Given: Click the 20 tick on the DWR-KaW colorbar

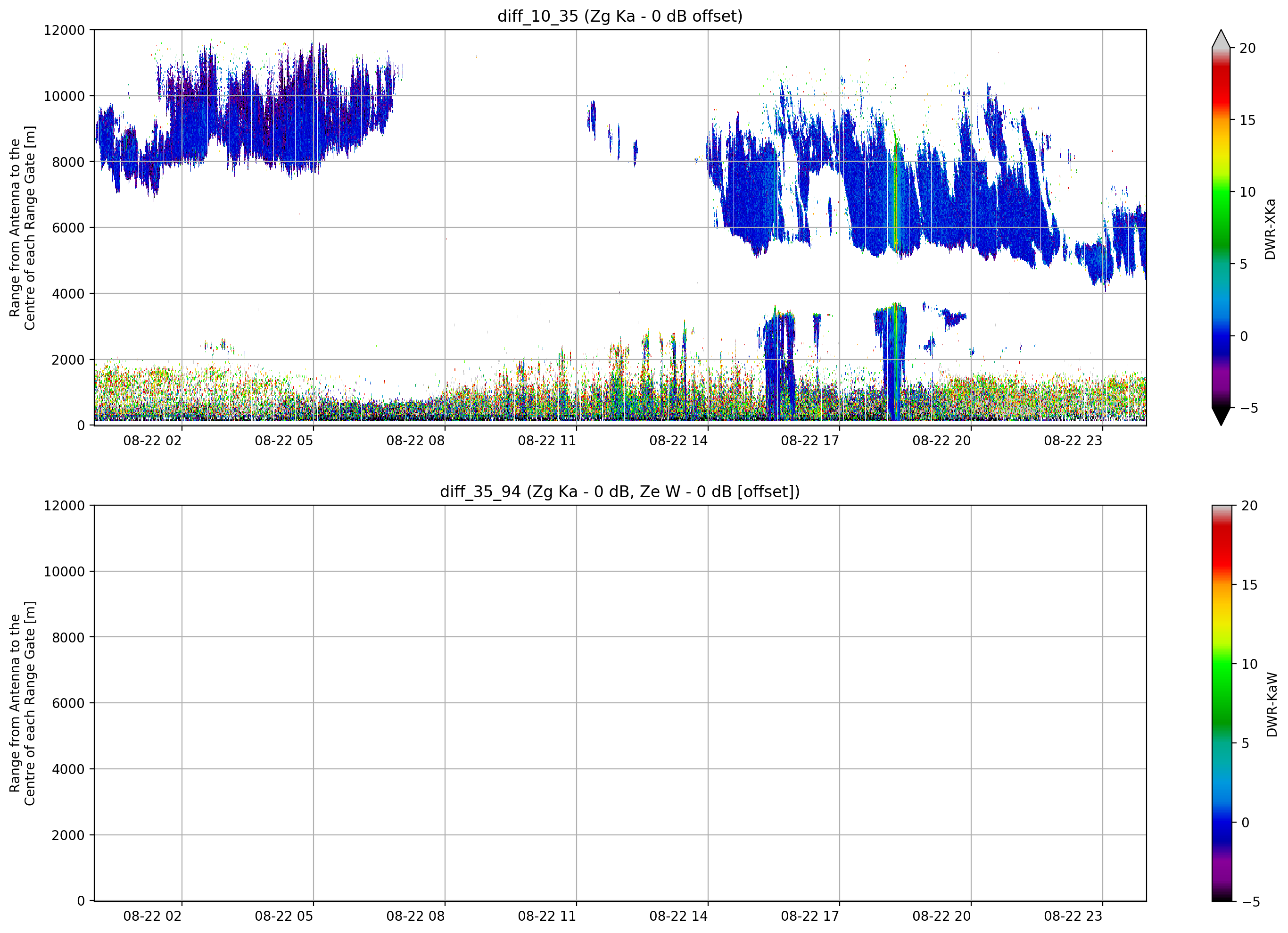Looking at the screenshot, I should 1249,506.
